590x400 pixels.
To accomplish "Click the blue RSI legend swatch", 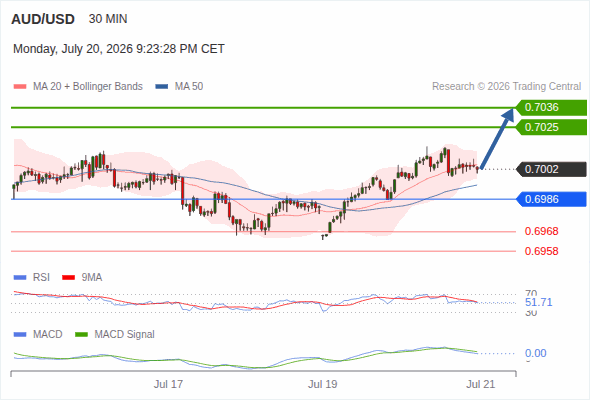I will [x=20, y=278].
